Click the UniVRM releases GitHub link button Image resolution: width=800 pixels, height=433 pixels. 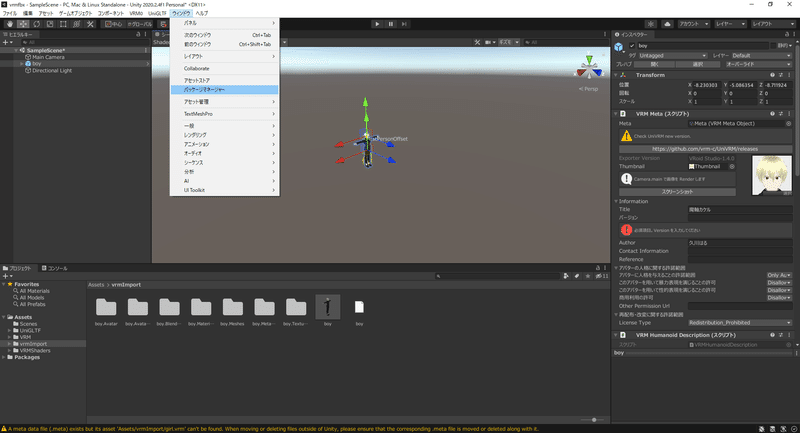(705, 149)
